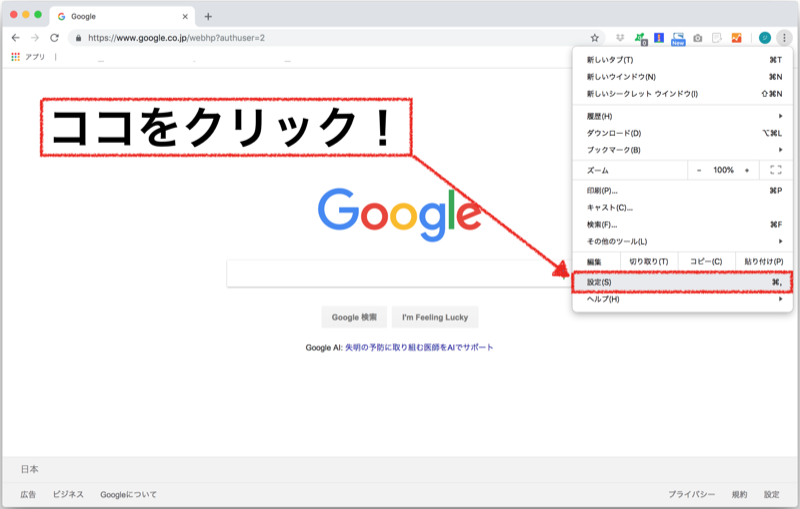The height and width of the screenshot is (509, 800).
Task: Select 新しいタブ(T) menu item
Action: tap(683, 60)
